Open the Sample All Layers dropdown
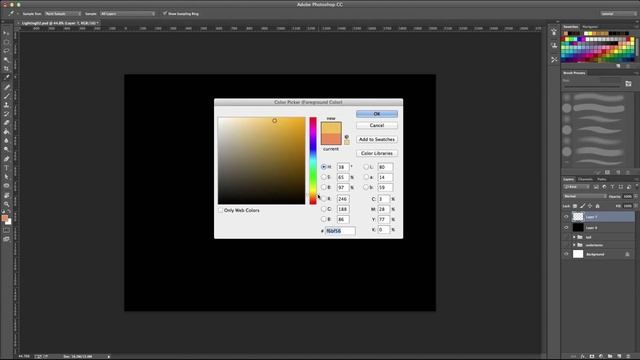Screen dimensions: 640x360 (x=128, y=13)
